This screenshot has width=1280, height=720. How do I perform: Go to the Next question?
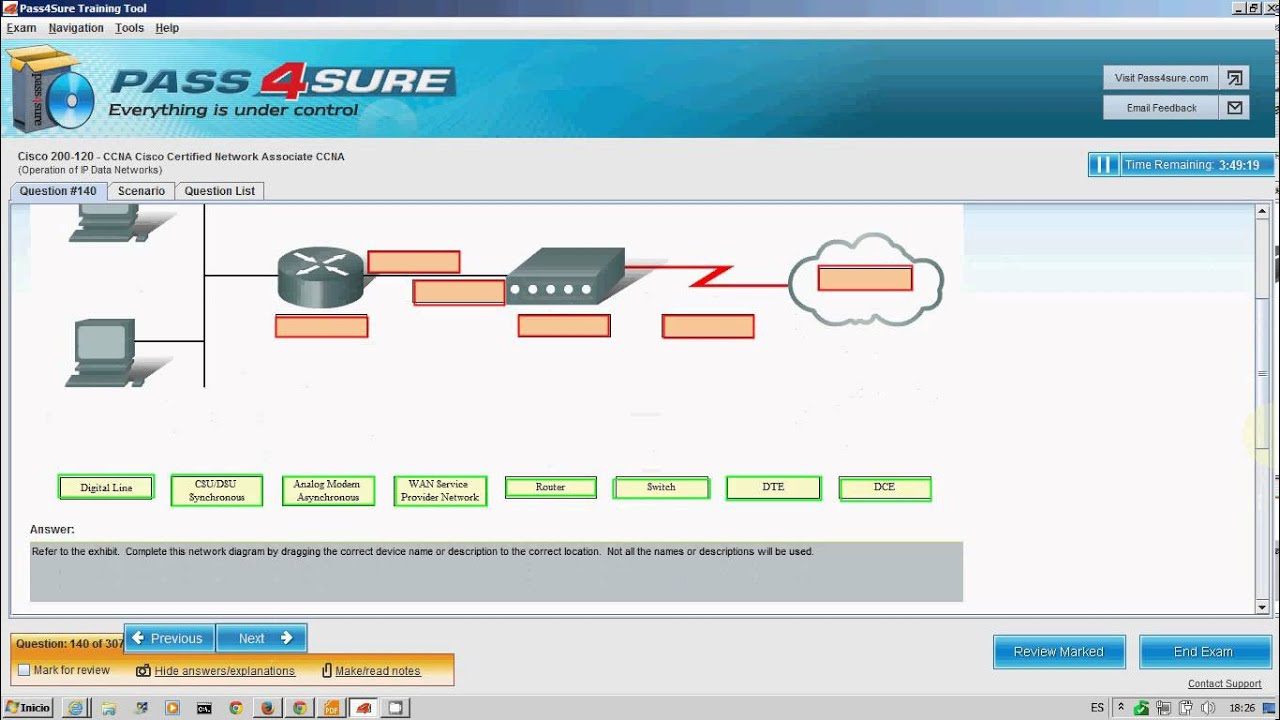262,638
